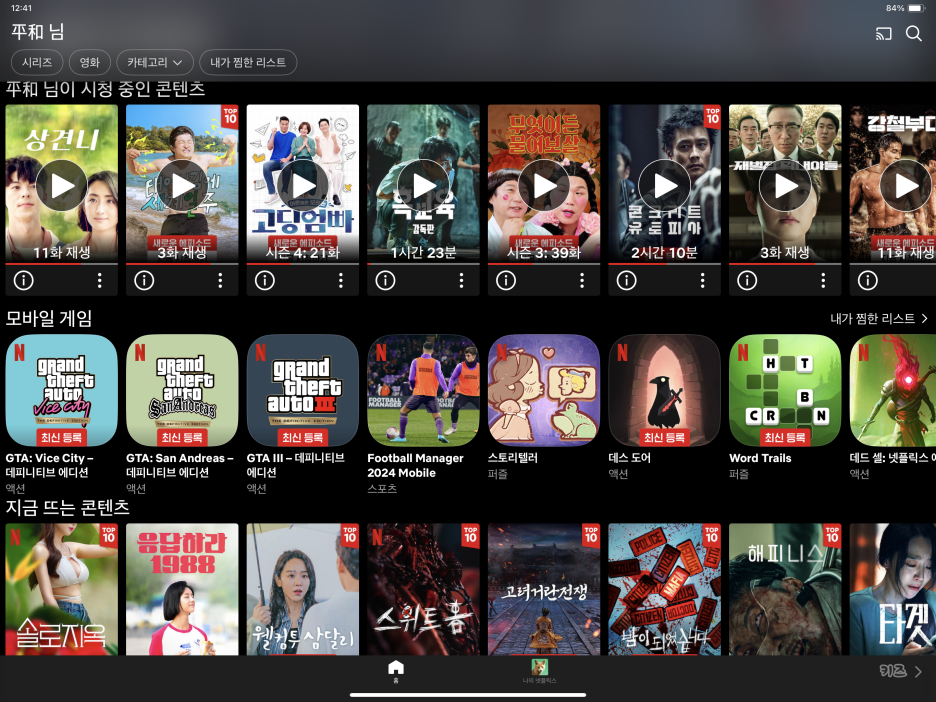Filter by 영화
Screen dimensions: 936x702
[x=90, y=62]
